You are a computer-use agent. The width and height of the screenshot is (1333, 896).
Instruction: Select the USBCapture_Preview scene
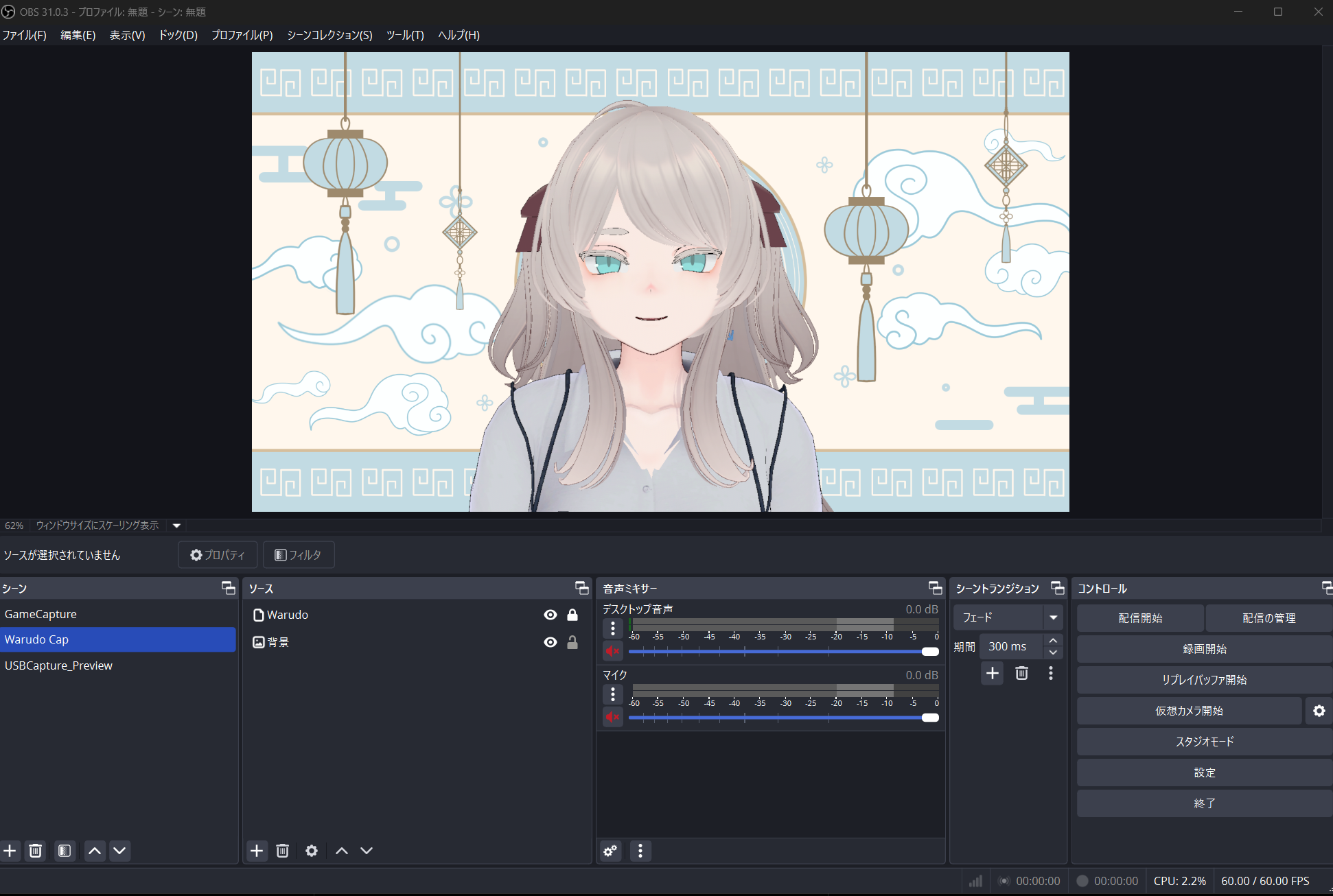coord(118,665)
